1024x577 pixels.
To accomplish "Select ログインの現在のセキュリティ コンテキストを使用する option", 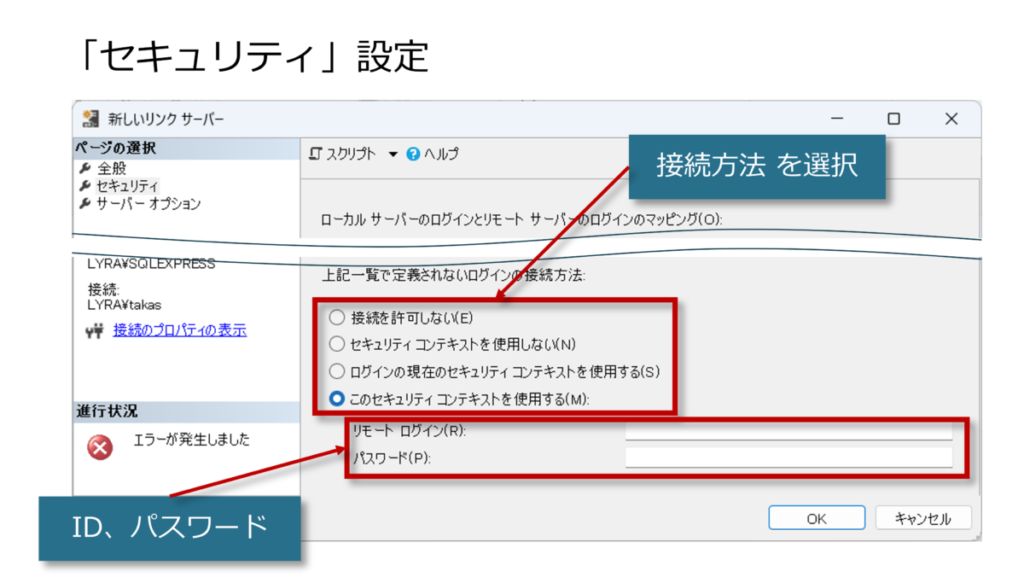I will [336, 371].
